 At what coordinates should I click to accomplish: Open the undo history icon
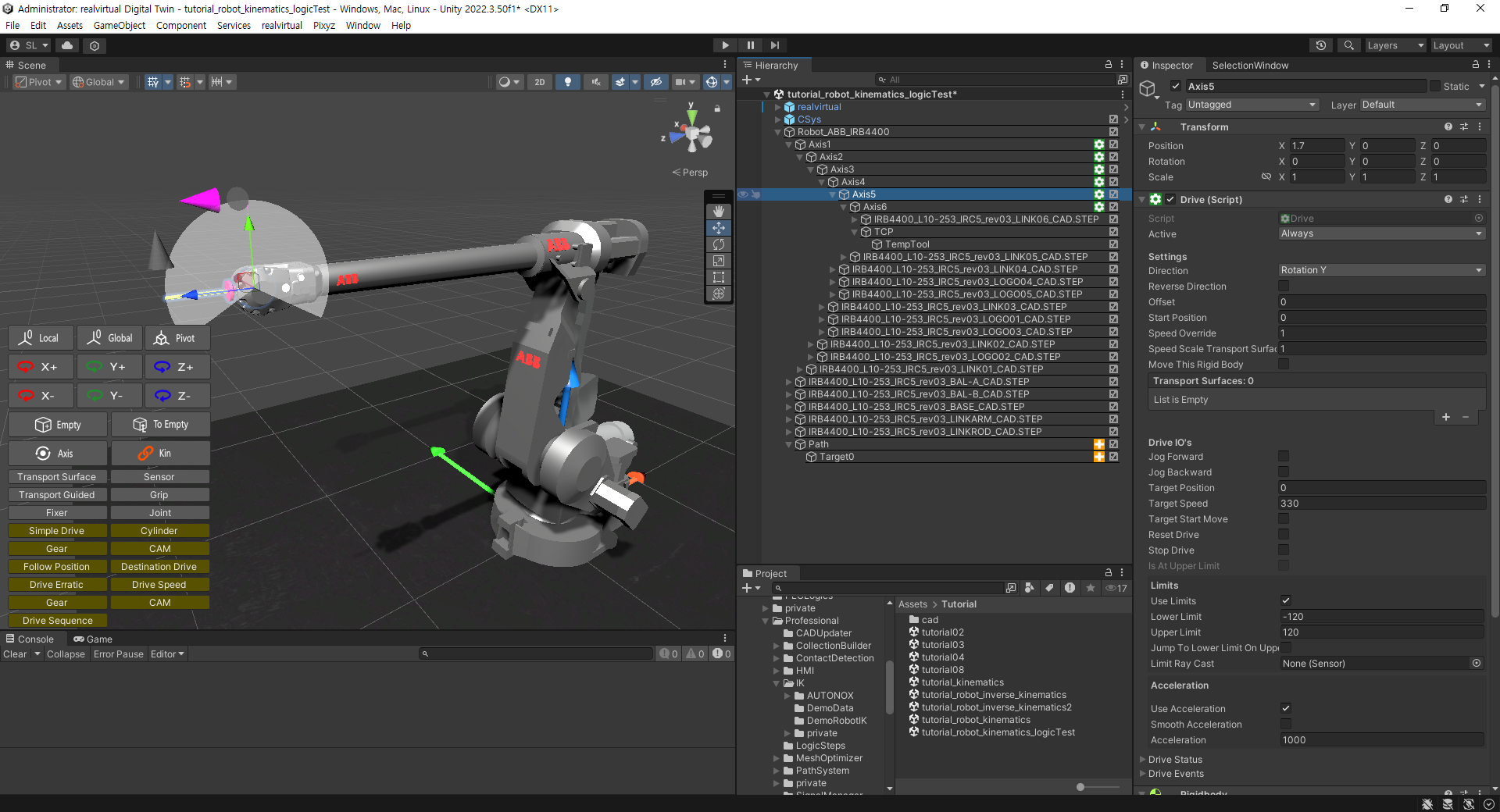(x=1321, y=45)
